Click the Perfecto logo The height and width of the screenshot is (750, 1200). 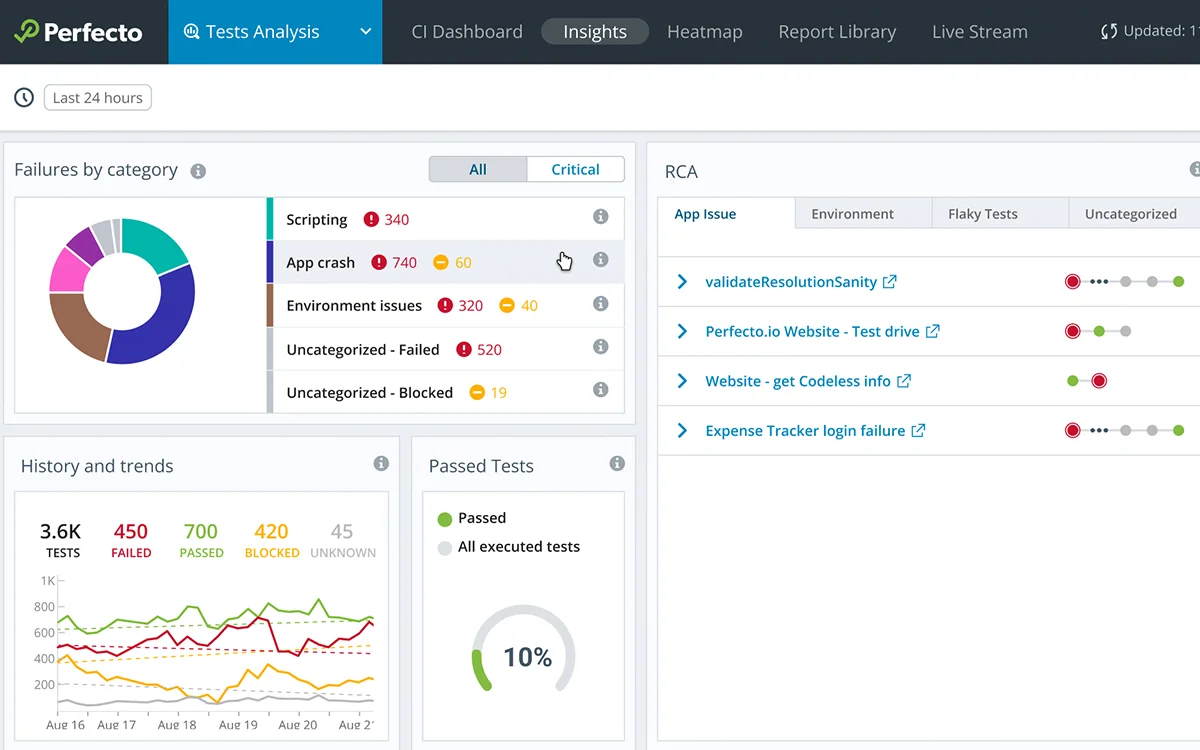[78, 32]
